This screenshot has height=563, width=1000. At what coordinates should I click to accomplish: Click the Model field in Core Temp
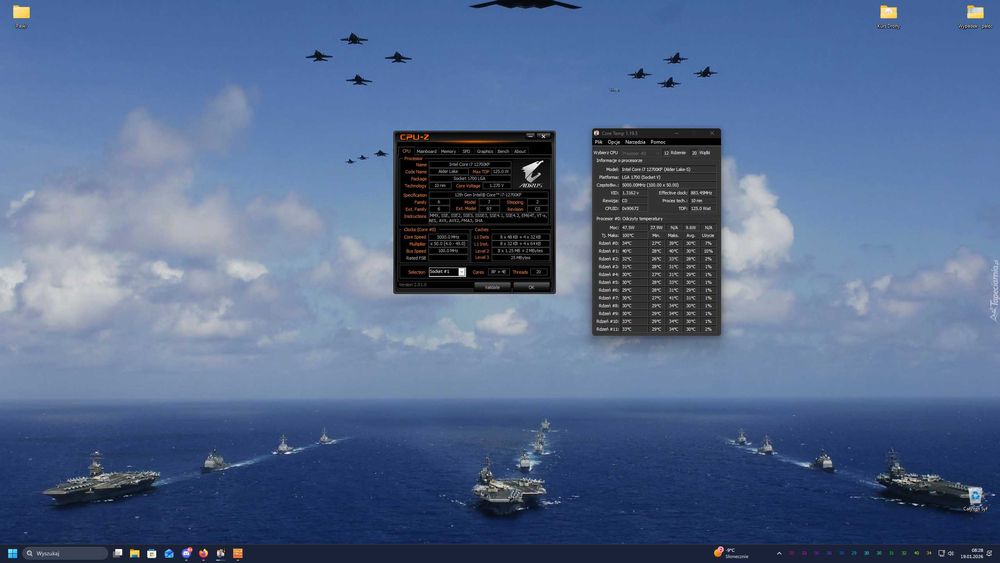pos(668,170)
